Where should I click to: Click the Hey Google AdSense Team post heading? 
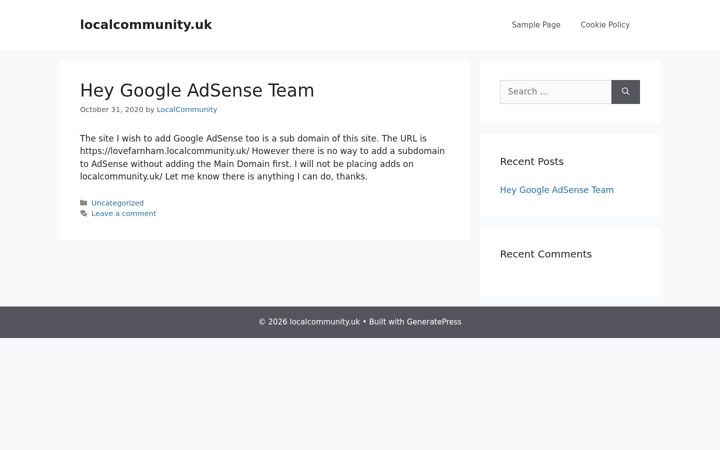[x=197, y=90]
